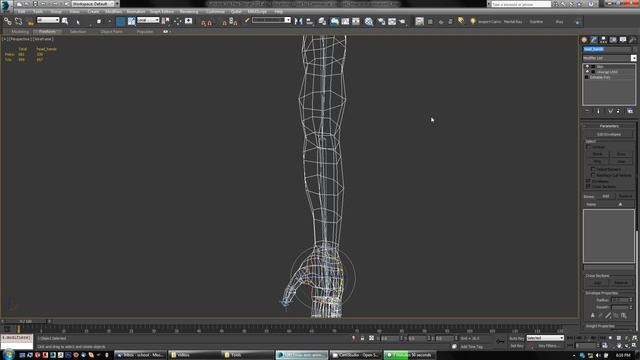Click the Grow selection button
This screenshot has width=640, height=360.
click(621, 154)
